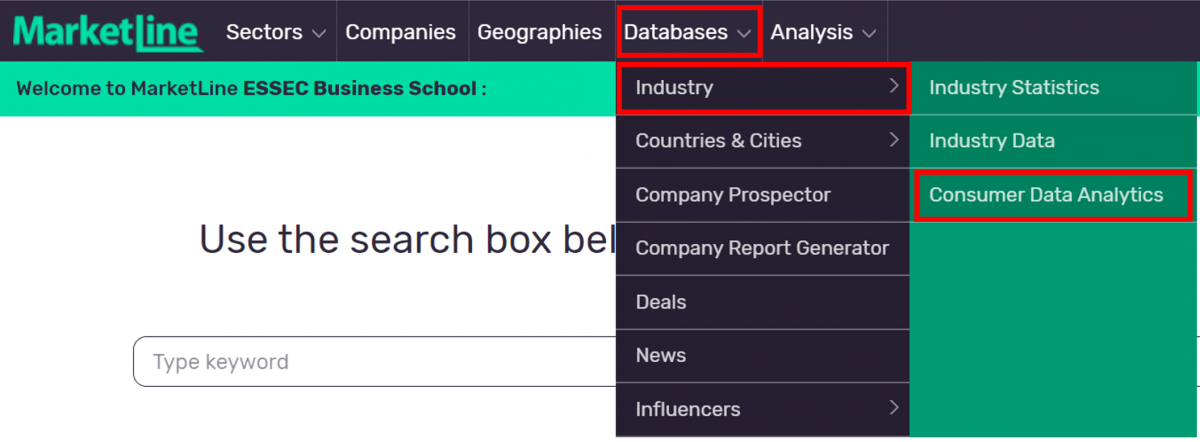The height and width of the screenshot is (442, 1200).
Task: Select Countries & Cities entry
Action: pos(763,141)
